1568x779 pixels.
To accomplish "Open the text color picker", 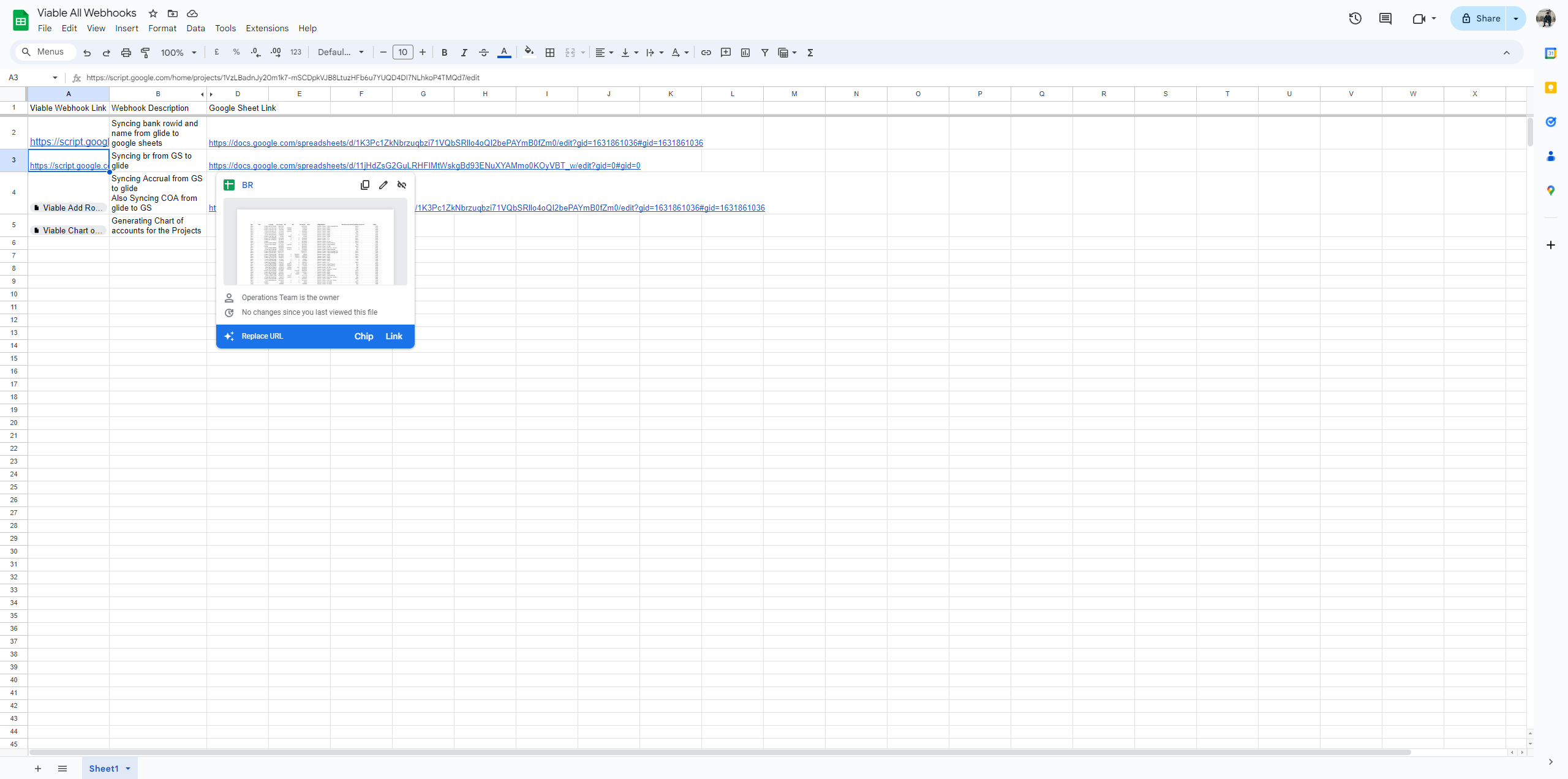I will (504, 53).
